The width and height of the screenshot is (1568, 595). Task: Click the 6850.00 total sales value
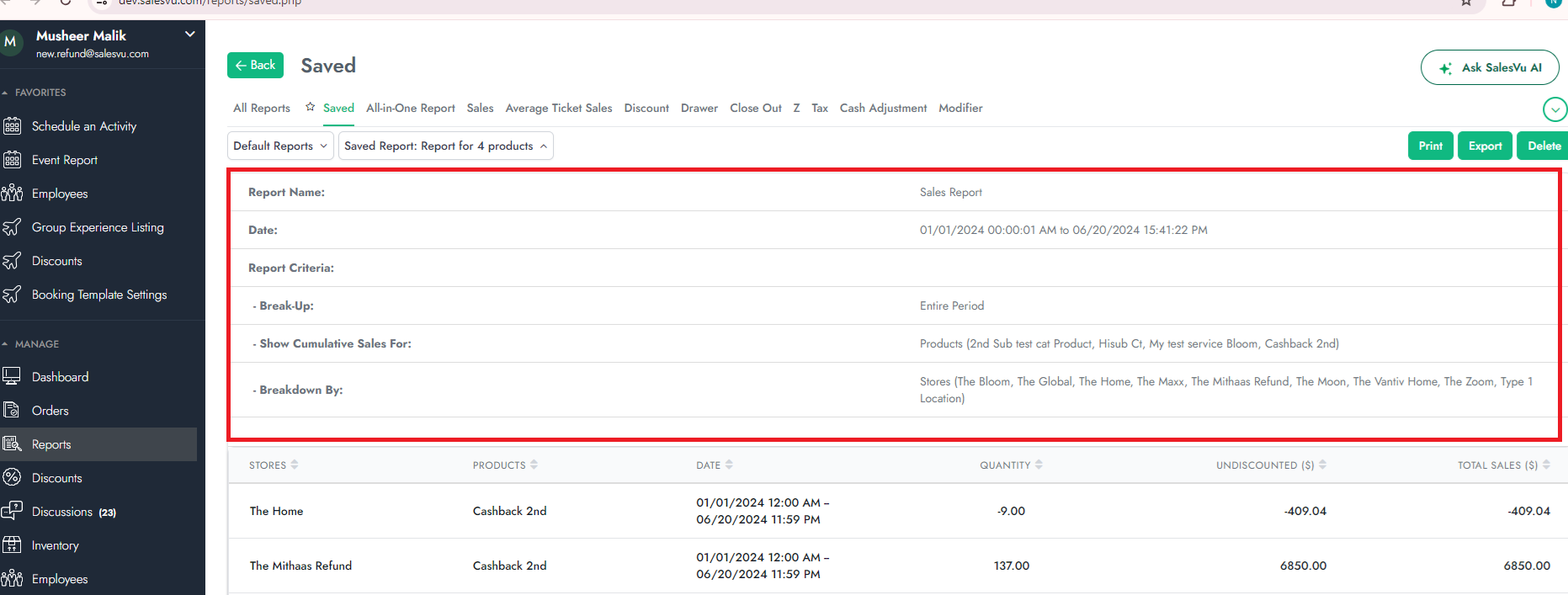coord(1527,566)
